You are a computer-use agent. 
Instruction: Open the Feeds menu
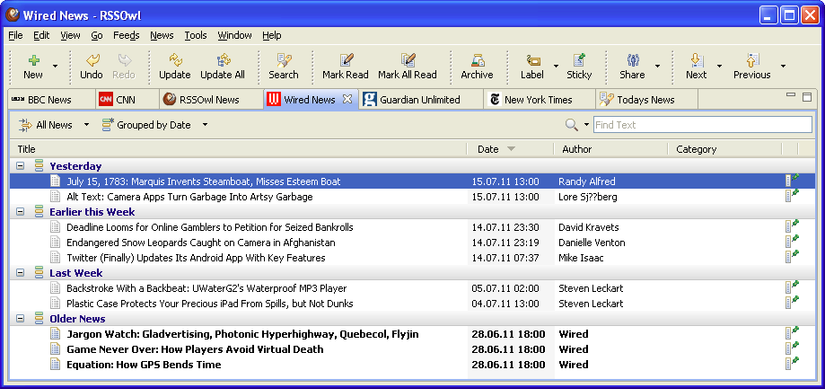[x=126, y=36]
